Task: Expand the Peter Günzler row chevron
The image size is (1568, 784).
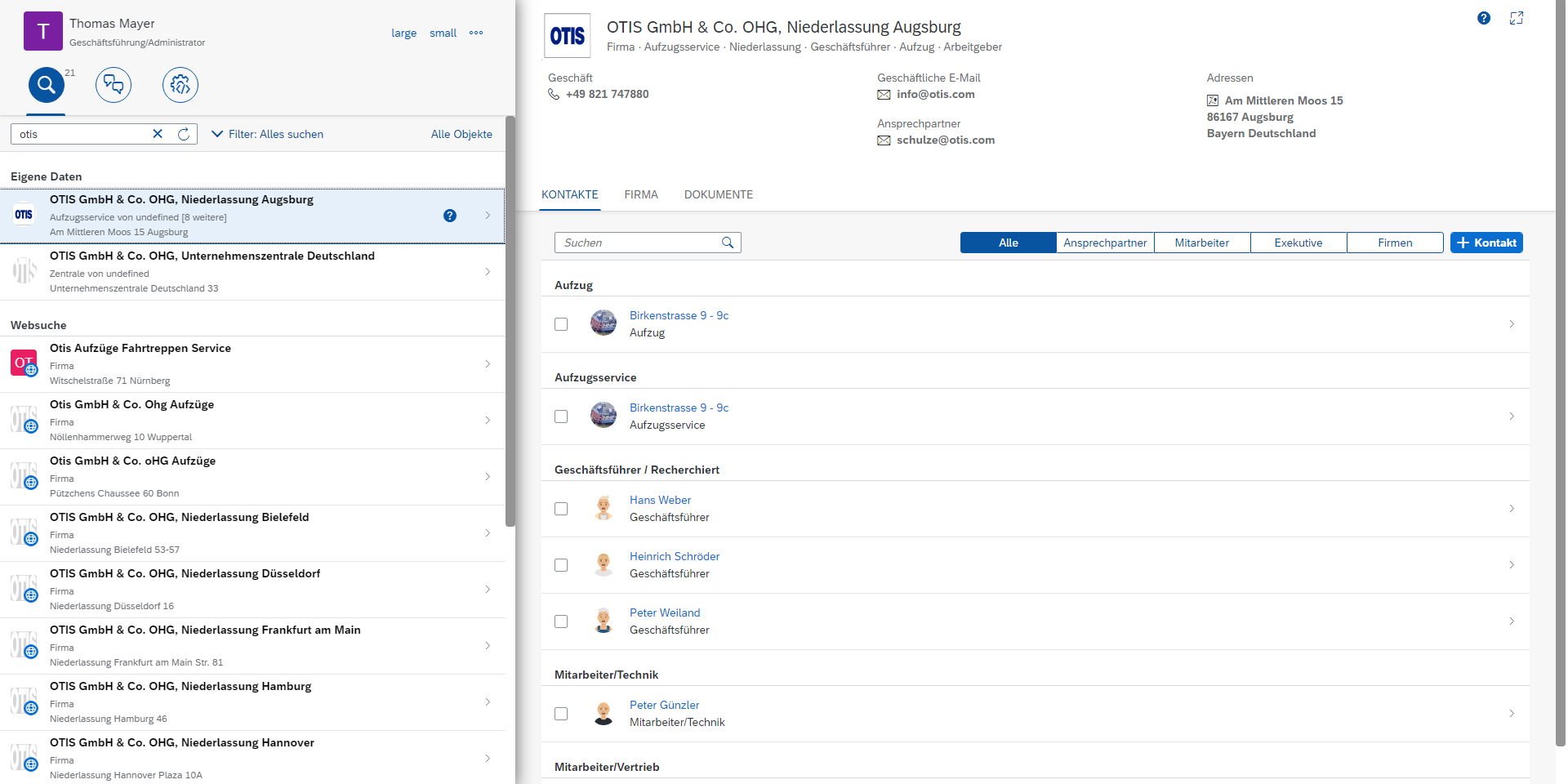Action: (1512, 714)
